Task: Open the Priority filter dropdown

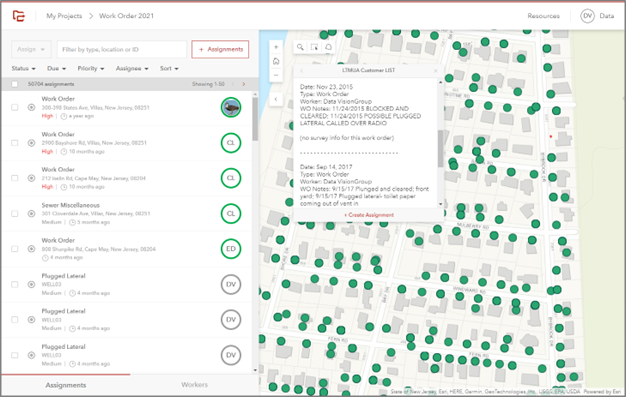Action: (x=91, y=69)
